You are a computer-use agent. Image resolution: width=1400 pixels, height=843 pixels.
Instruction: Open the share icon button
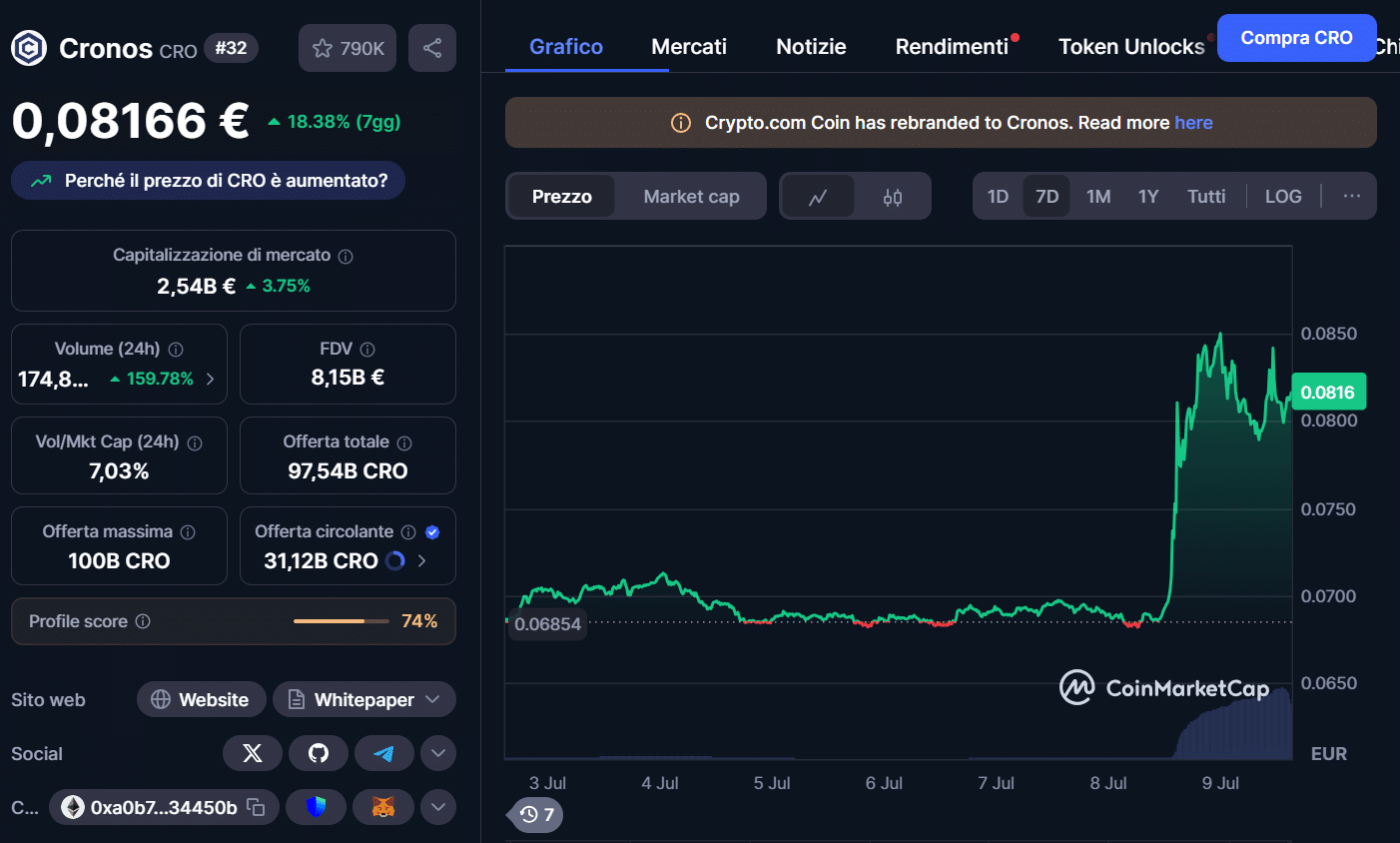coord(432,48)
